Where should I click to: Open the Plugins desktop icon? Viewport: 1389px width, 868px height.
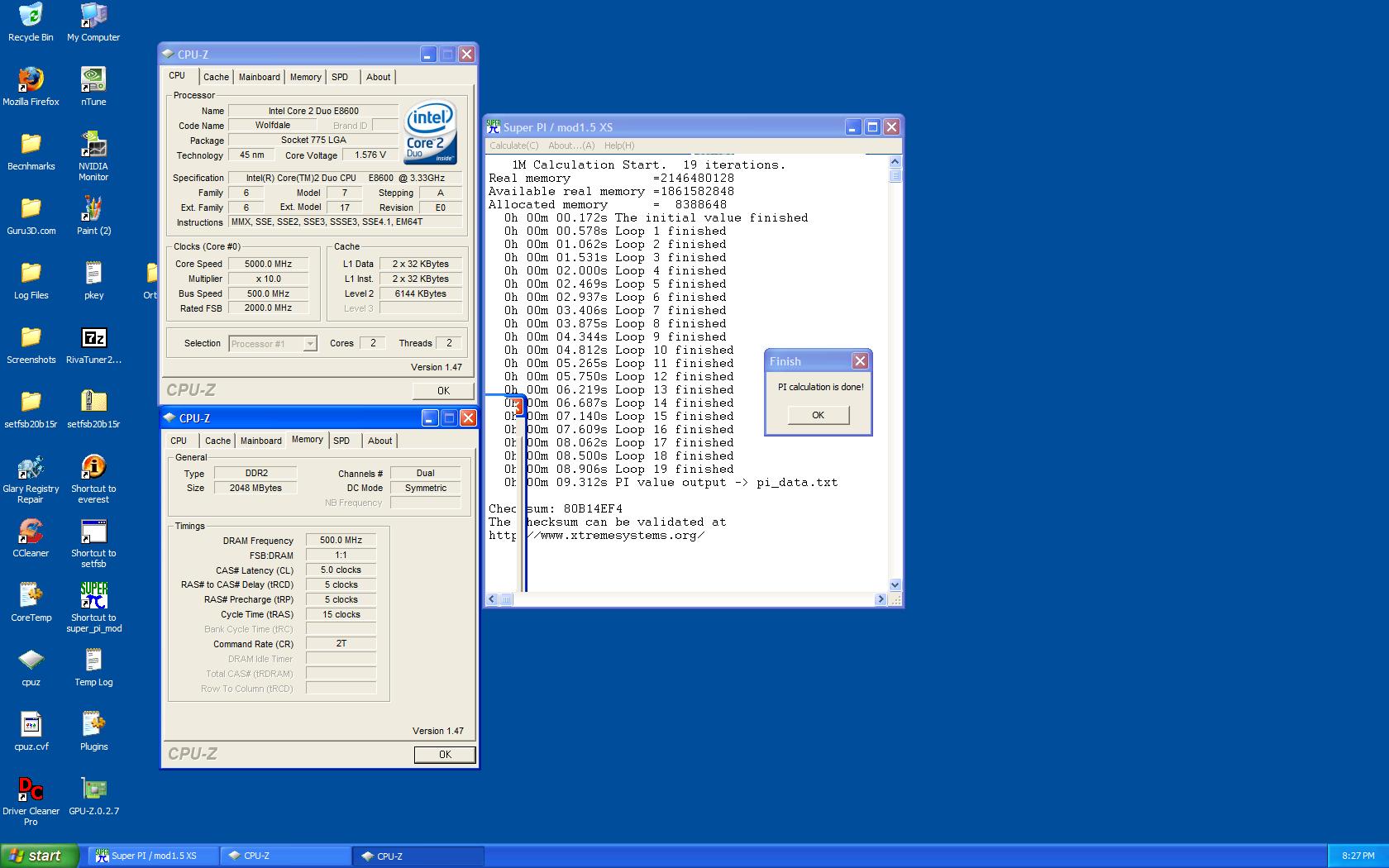click(x=93, y=732)
